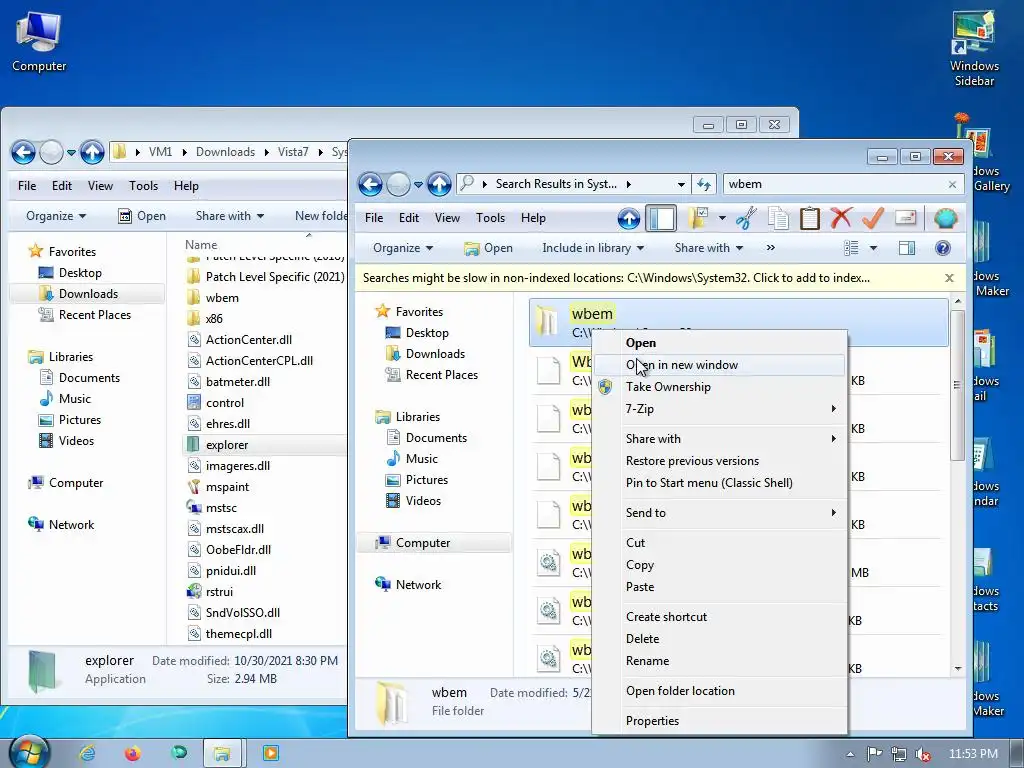The width and height of the screenshot is (1024, 768).
Task: Expand Share with in context menu
Action: coord(720,439)
